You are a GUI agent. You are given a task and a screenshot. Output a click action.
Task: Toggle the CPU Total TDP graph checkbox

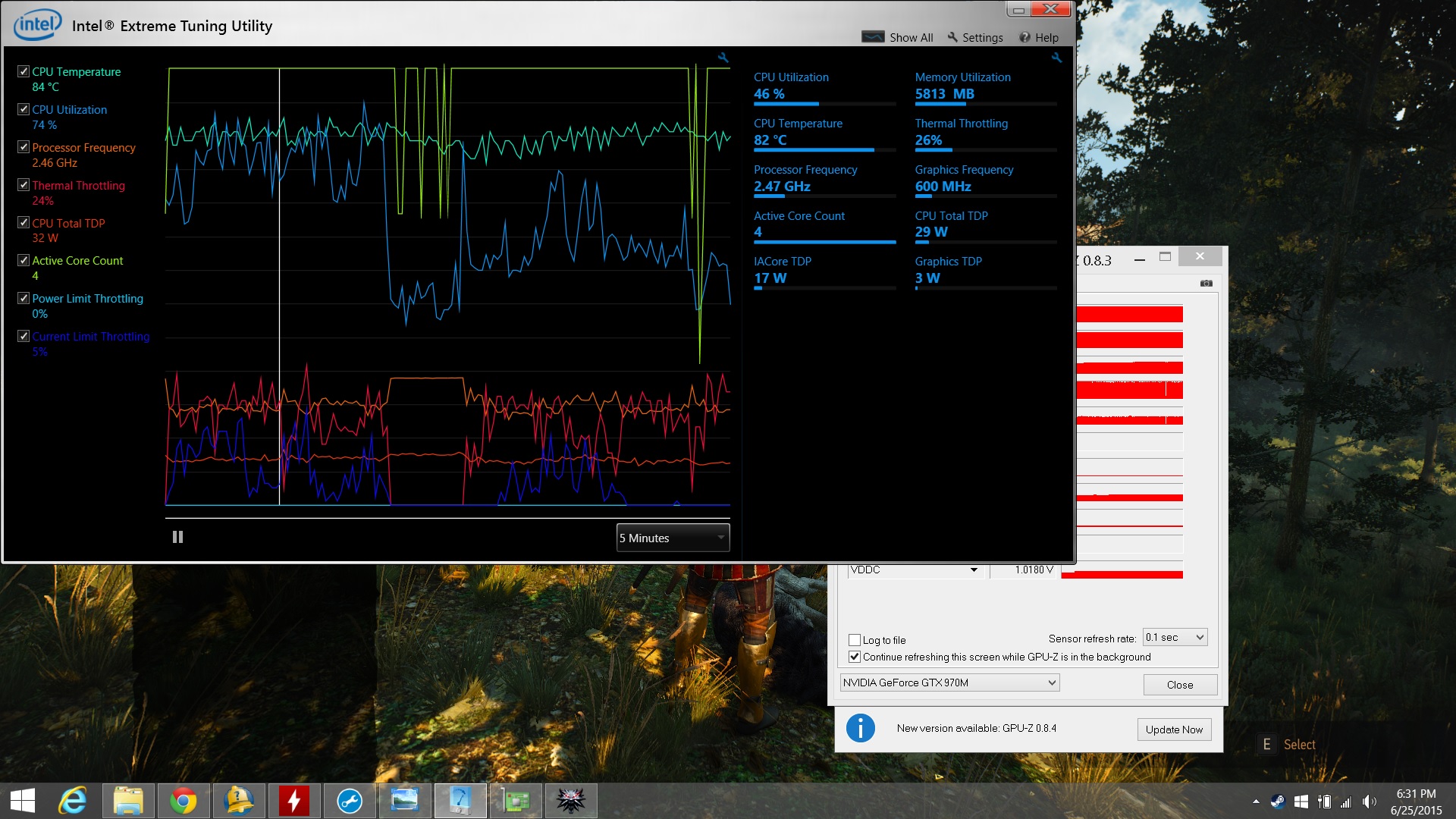(x=24, y=223)
